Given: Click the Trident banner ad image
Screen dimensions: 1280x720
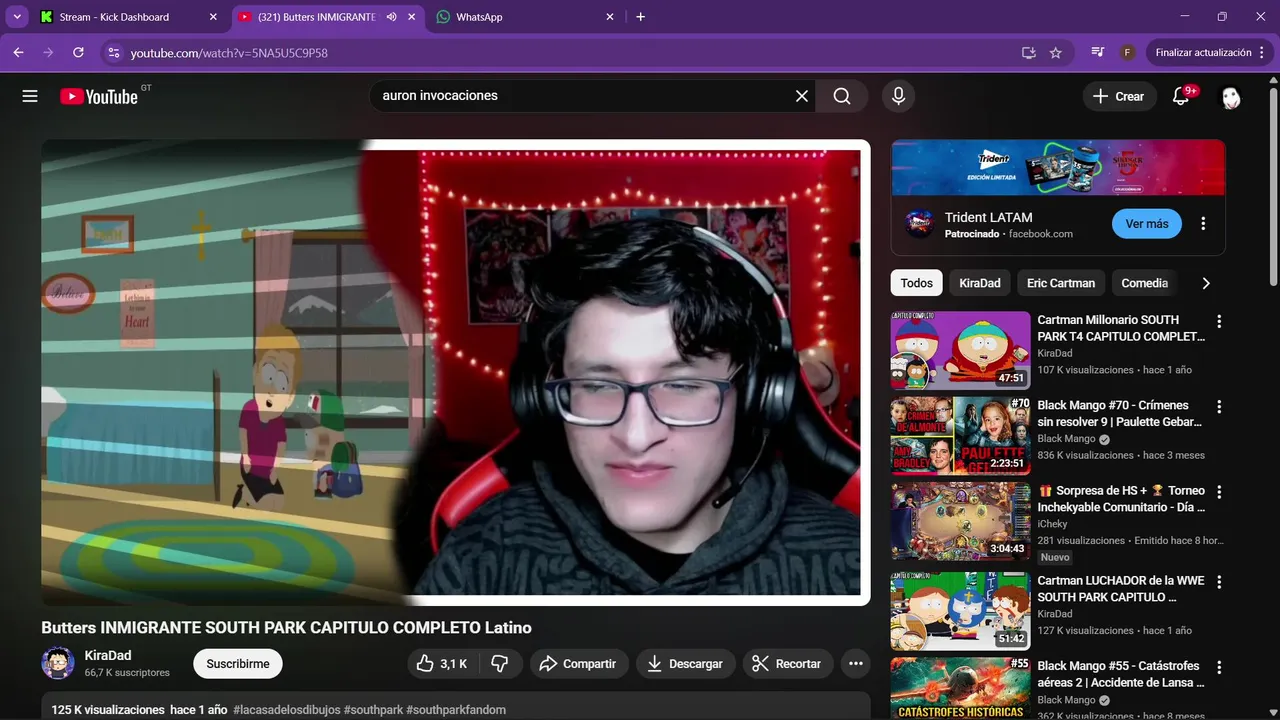Looking at the screenshot, I should (1058, 167).
